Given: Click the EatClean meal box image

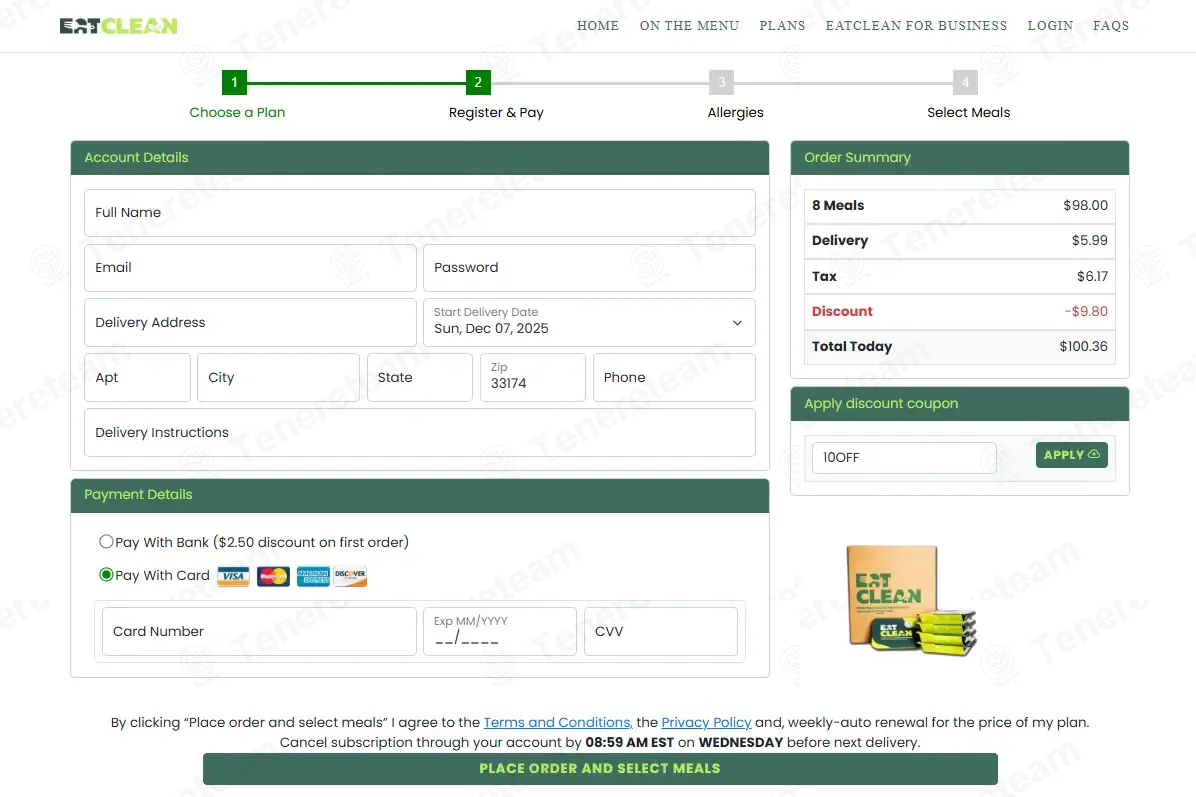Looking at the screenshot, I should [911, 601].
